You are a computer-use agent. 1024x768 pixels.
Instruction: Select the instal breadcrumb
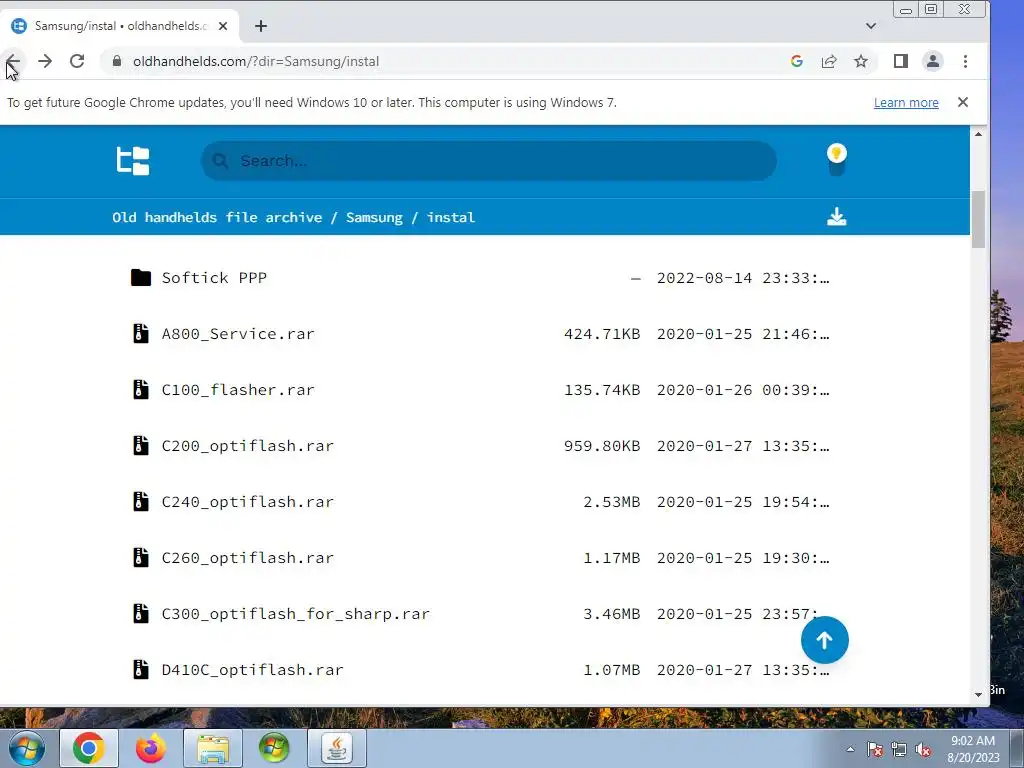tap(451, 217)
